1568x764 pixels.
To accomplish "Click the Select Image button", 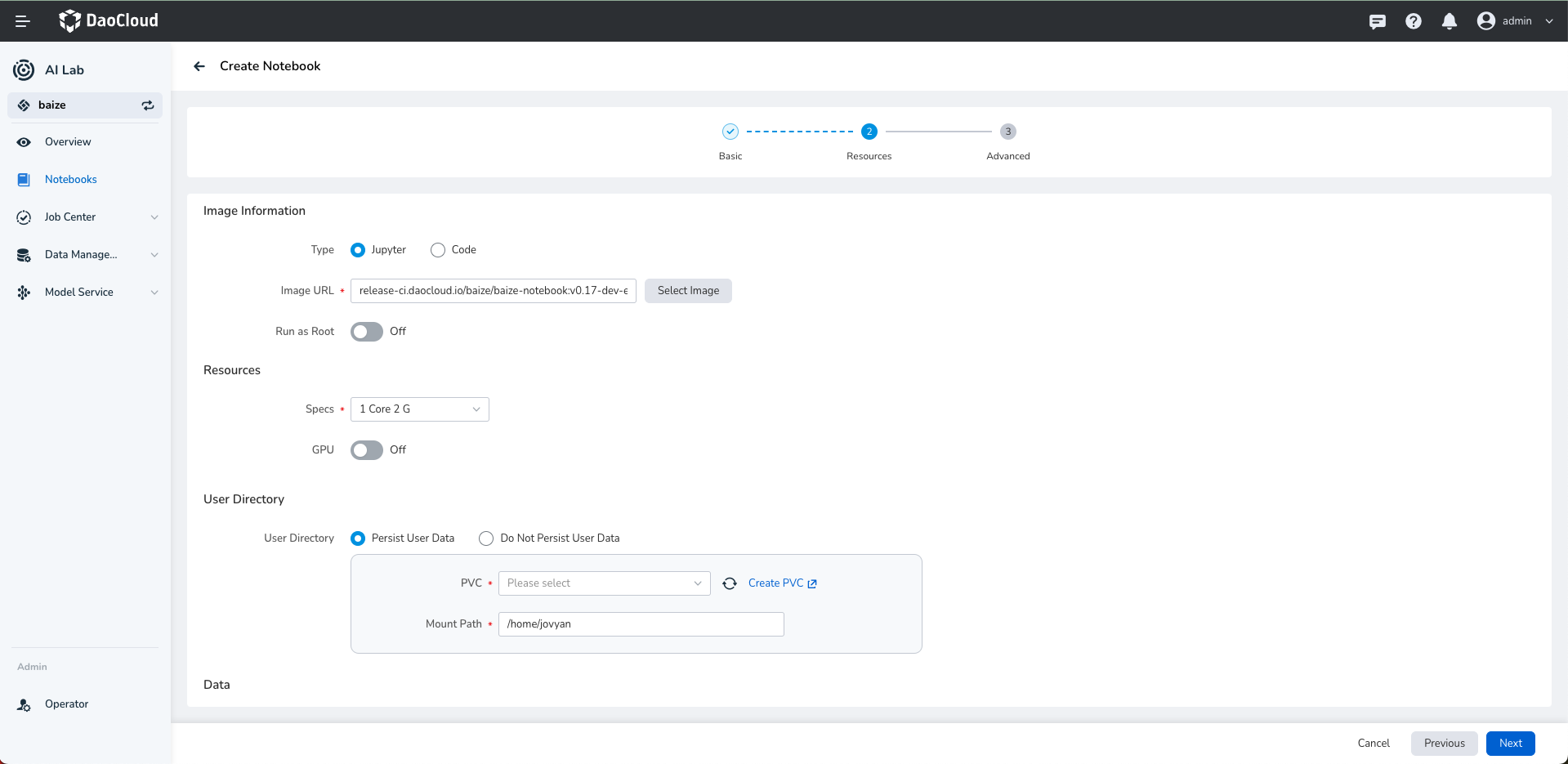I will tap(688, 291).
